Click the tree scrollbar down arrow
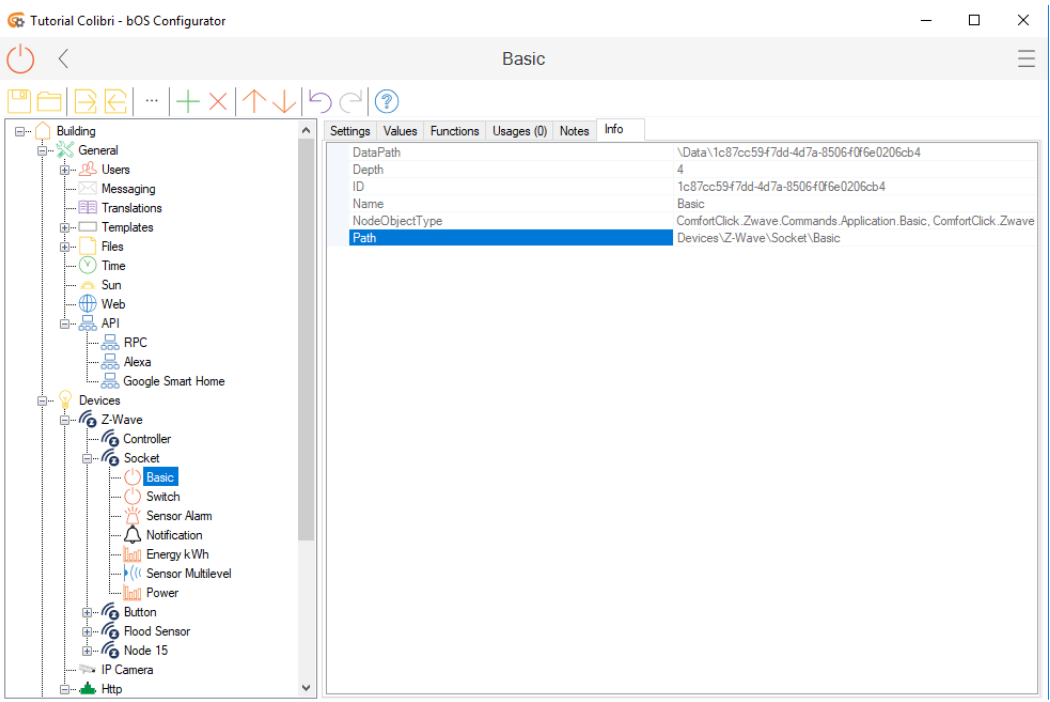Image resolution: width=1050 pixels, height=702 pixels. tap(306, 688)
